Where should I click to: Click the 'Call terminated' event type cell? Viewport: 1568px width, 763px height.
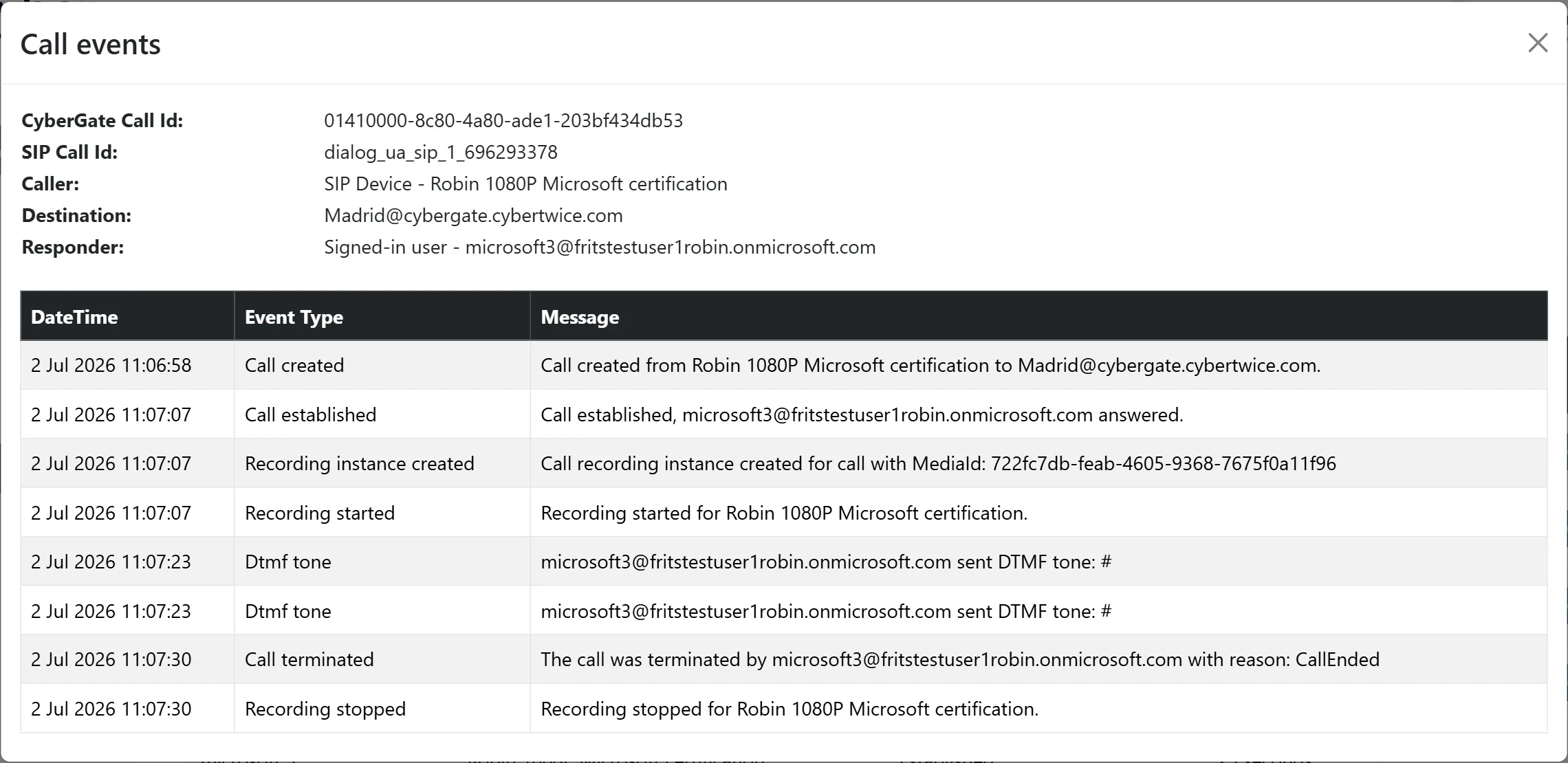382,659
